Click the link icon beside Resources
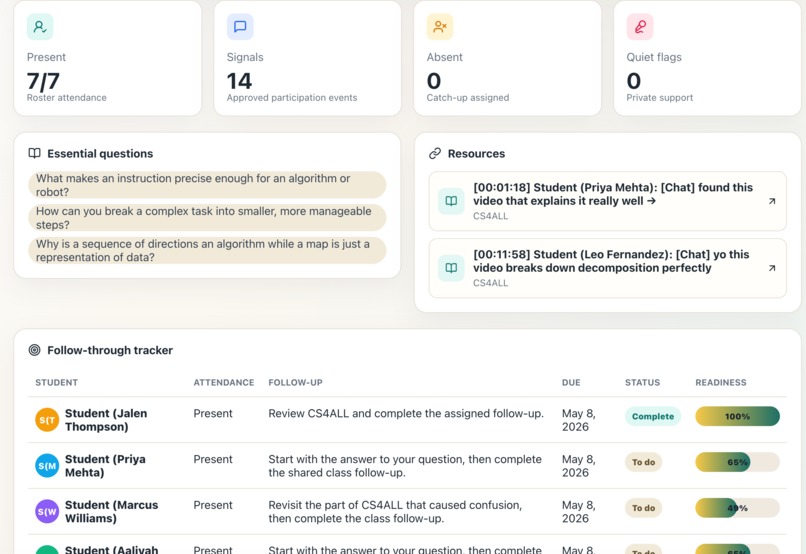This screenshot has width=806, height=554. click(x=435, y=153)
